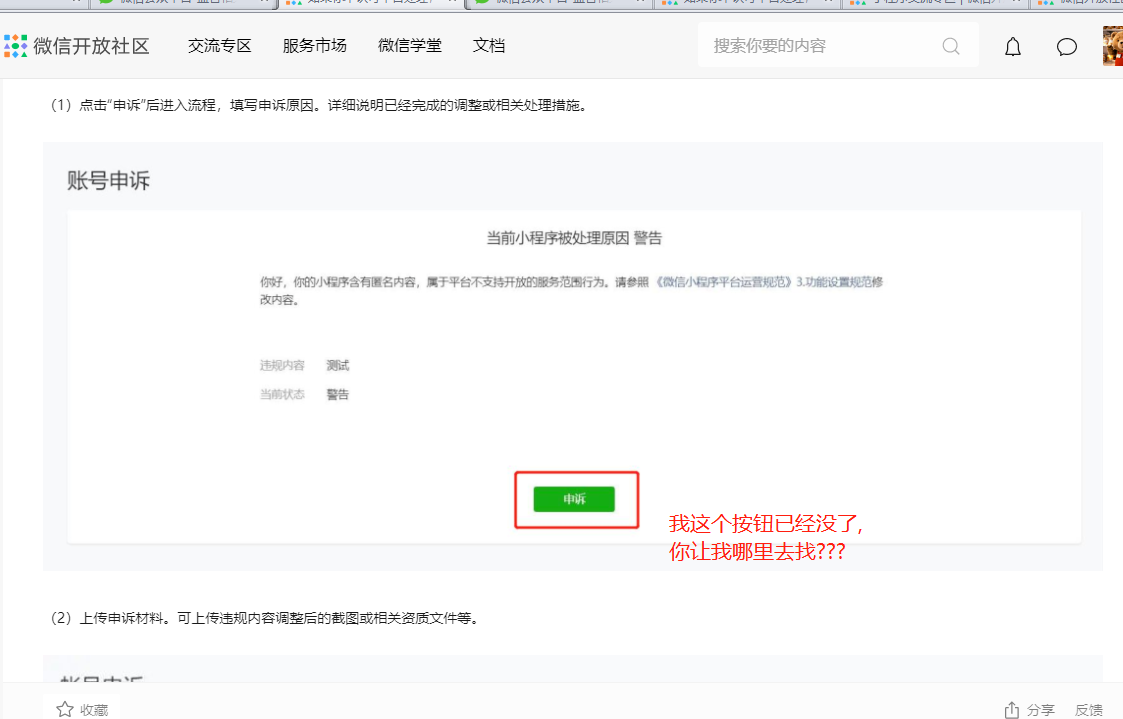Open messages via the chat bubble icon
1123x719 pixels.
click(1066, 47)
